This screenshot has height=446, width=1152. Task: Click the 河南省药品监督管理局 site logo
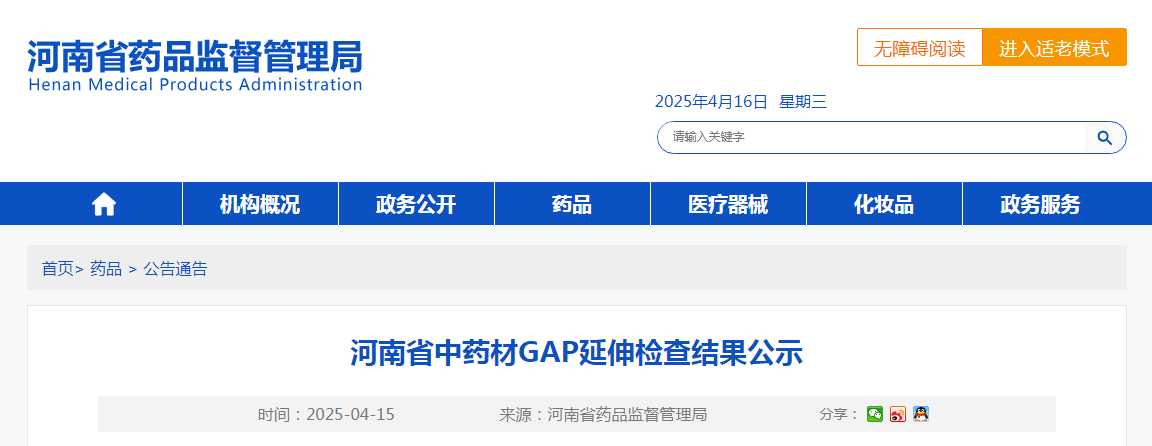[x=195, y=57]
